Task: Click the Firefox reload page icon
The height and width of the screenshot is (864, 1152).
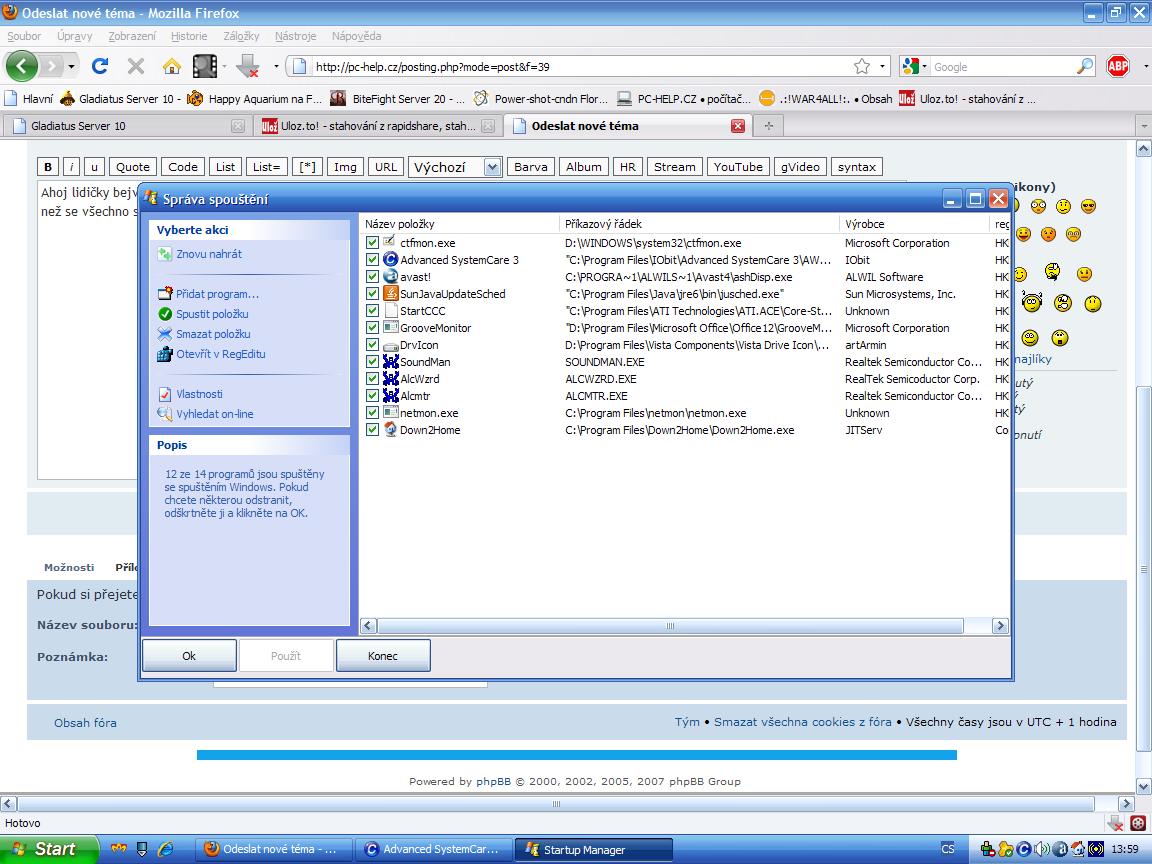Action: click(x=100, y=66)
